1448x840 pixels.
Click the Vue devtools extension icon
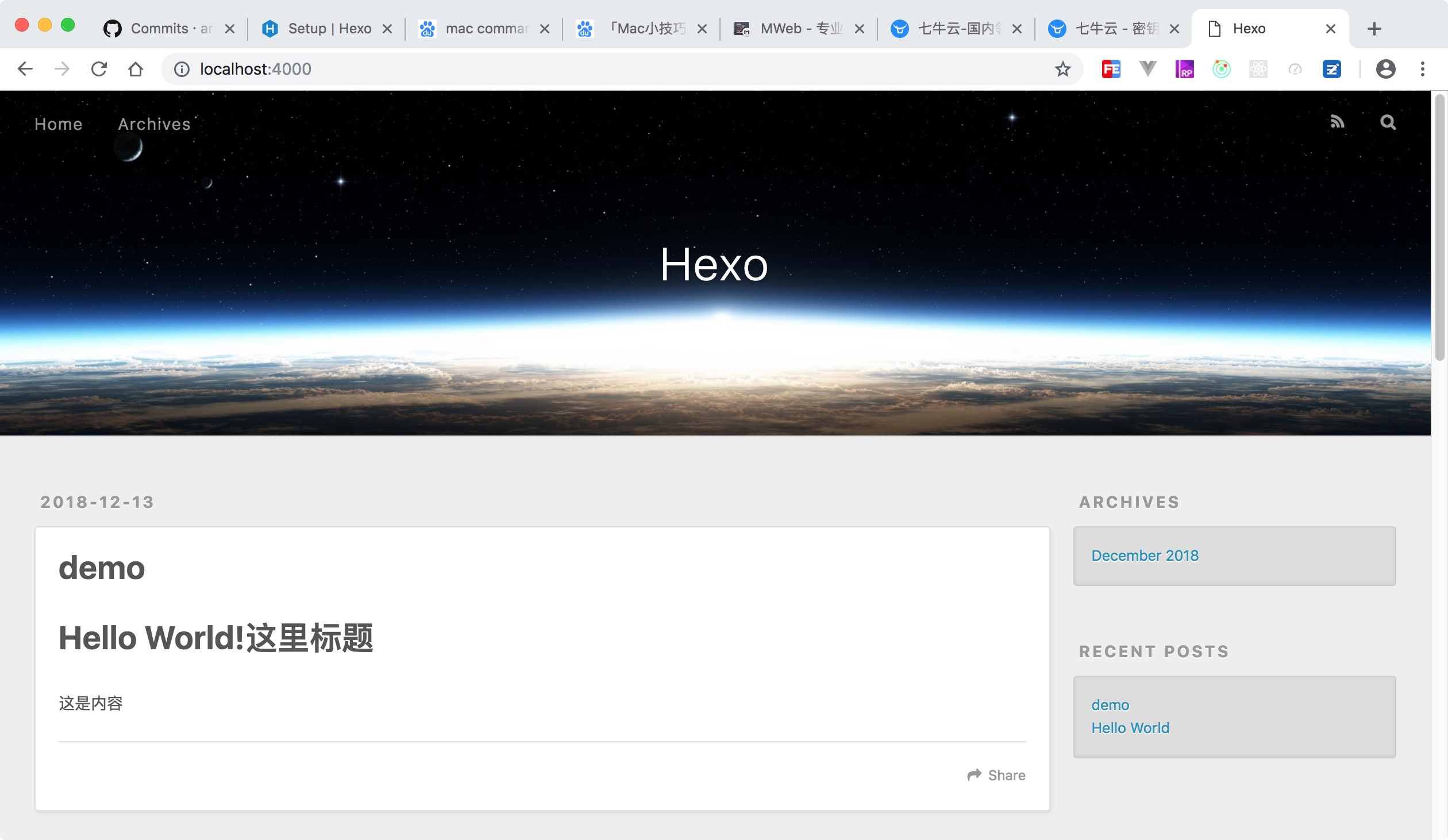pos(1147,70)
